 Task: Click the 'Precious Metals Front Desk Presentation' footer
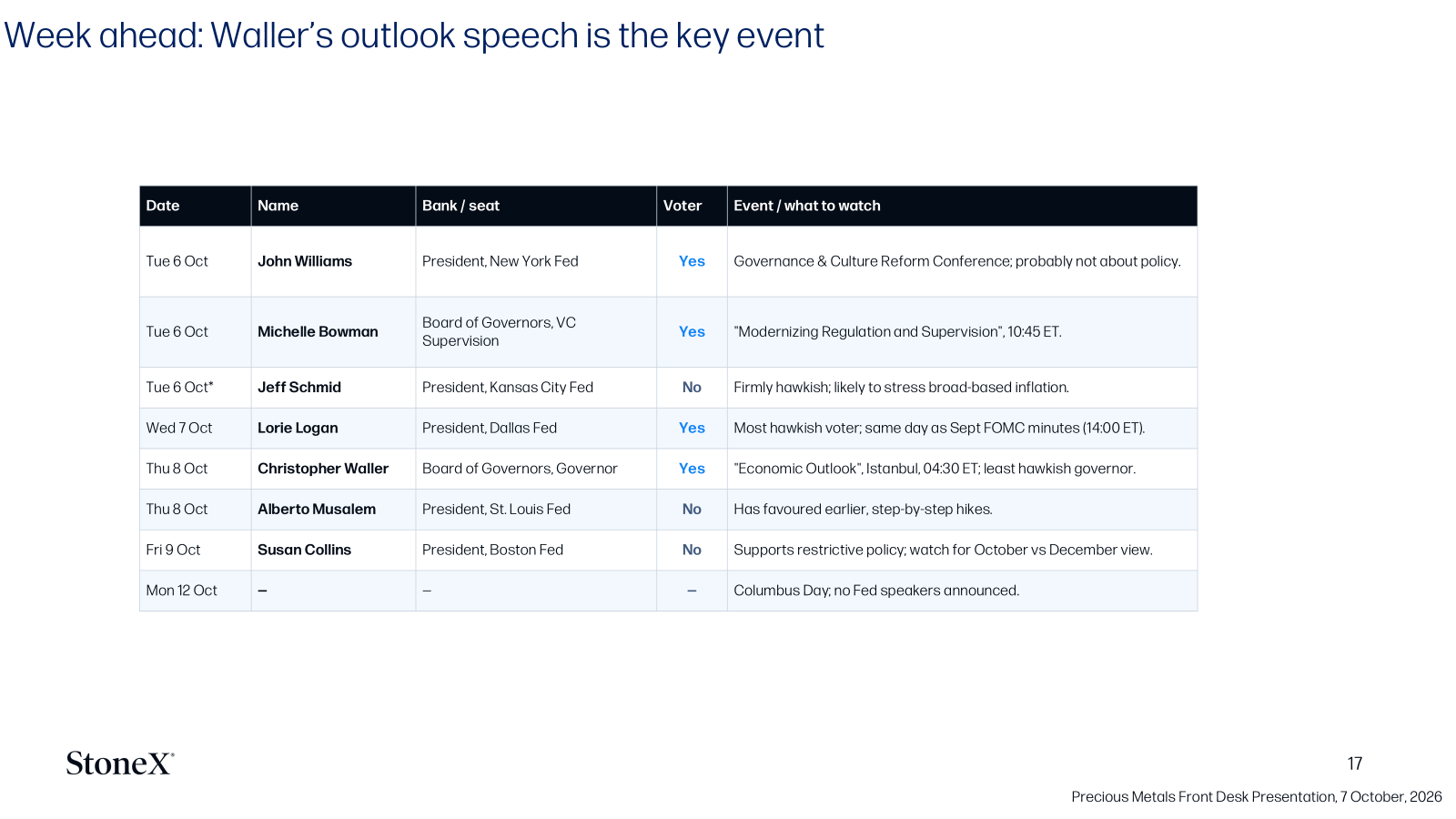1257,797
